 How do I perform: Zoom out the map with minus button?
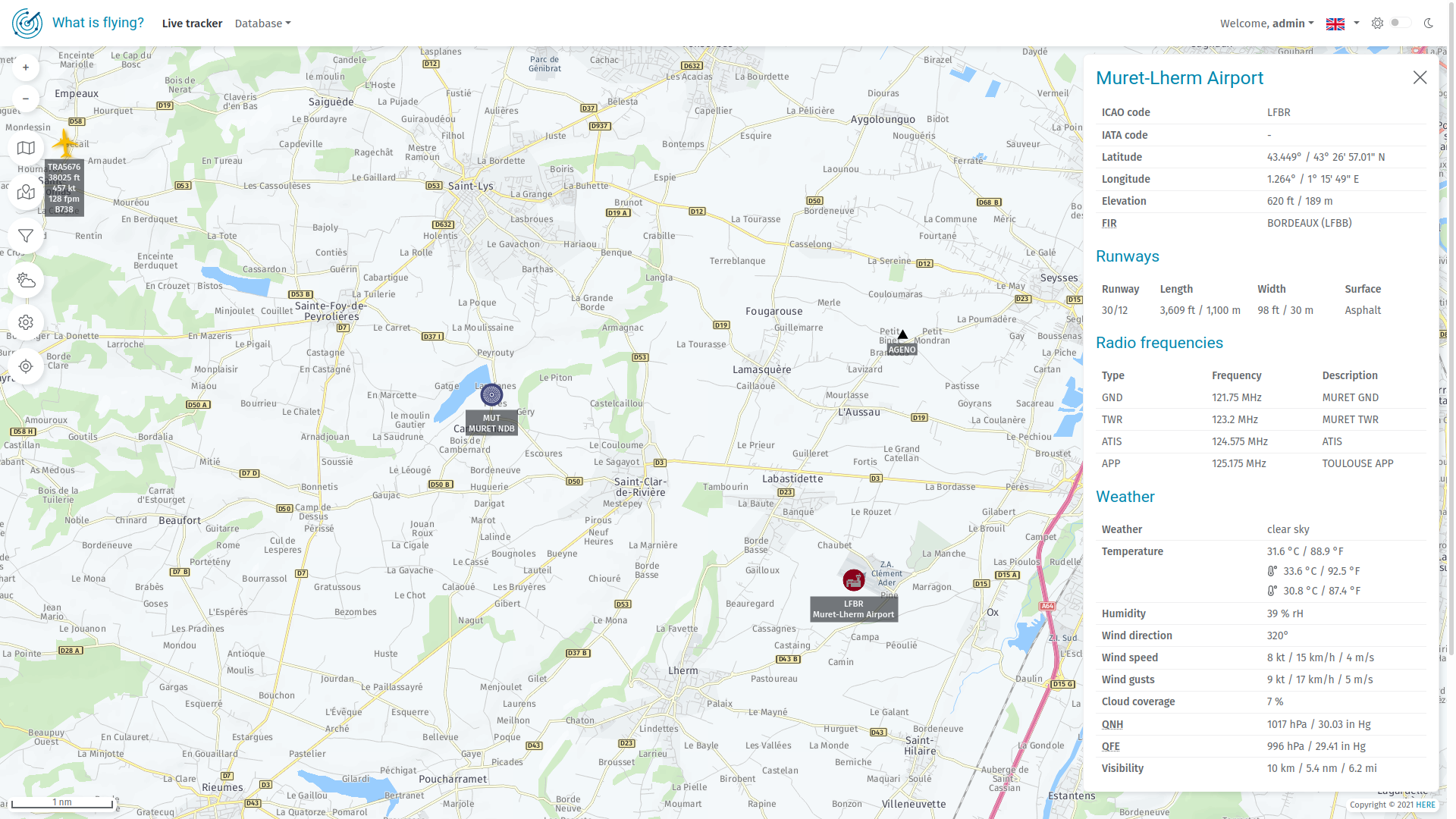pos(26,99)
